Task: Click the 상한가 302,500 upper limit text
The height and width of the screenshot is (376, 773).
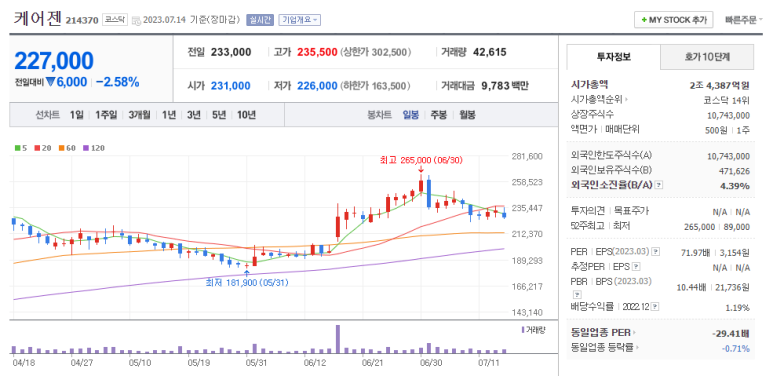Action: 376,52
